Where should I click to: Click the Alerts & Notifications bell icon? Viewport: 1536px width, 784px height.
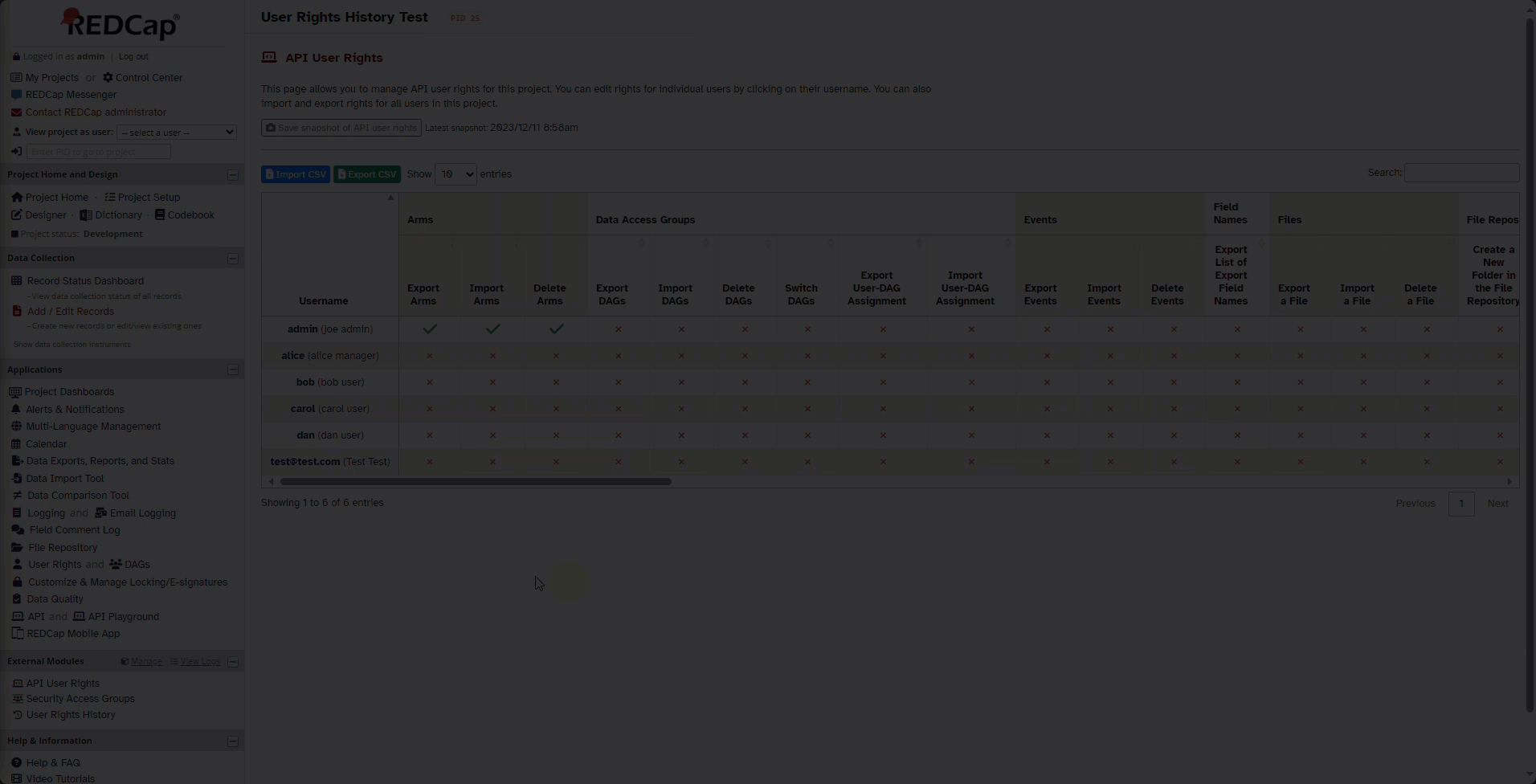pos(16,409)
